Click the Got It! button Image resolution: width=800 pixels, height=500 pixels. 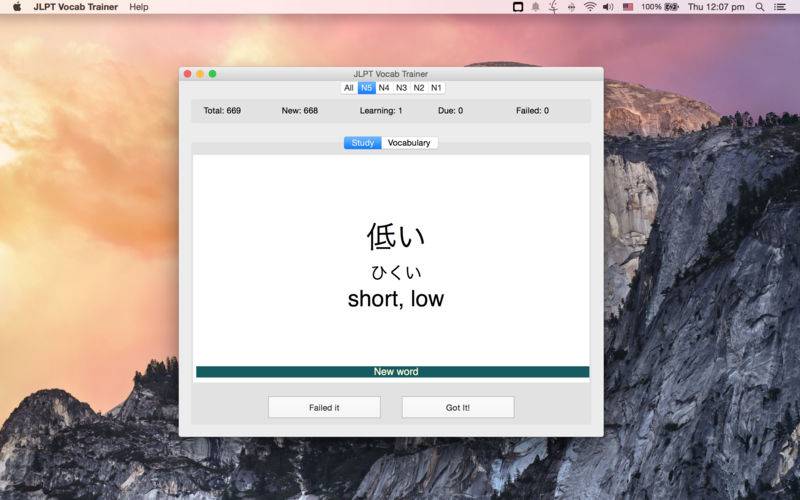[458, 408]
